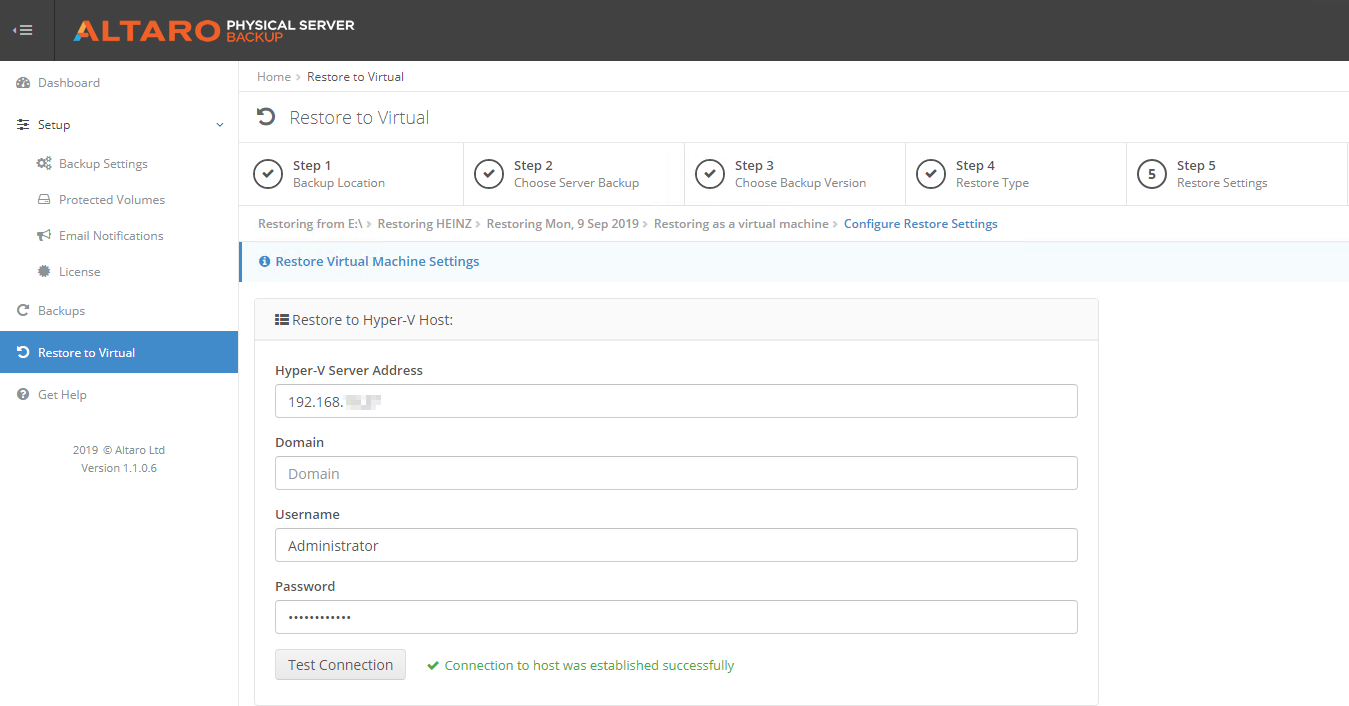1349x706 pixels.
Task: Click the Home breadcrumb link
Action: coord(273,77)
